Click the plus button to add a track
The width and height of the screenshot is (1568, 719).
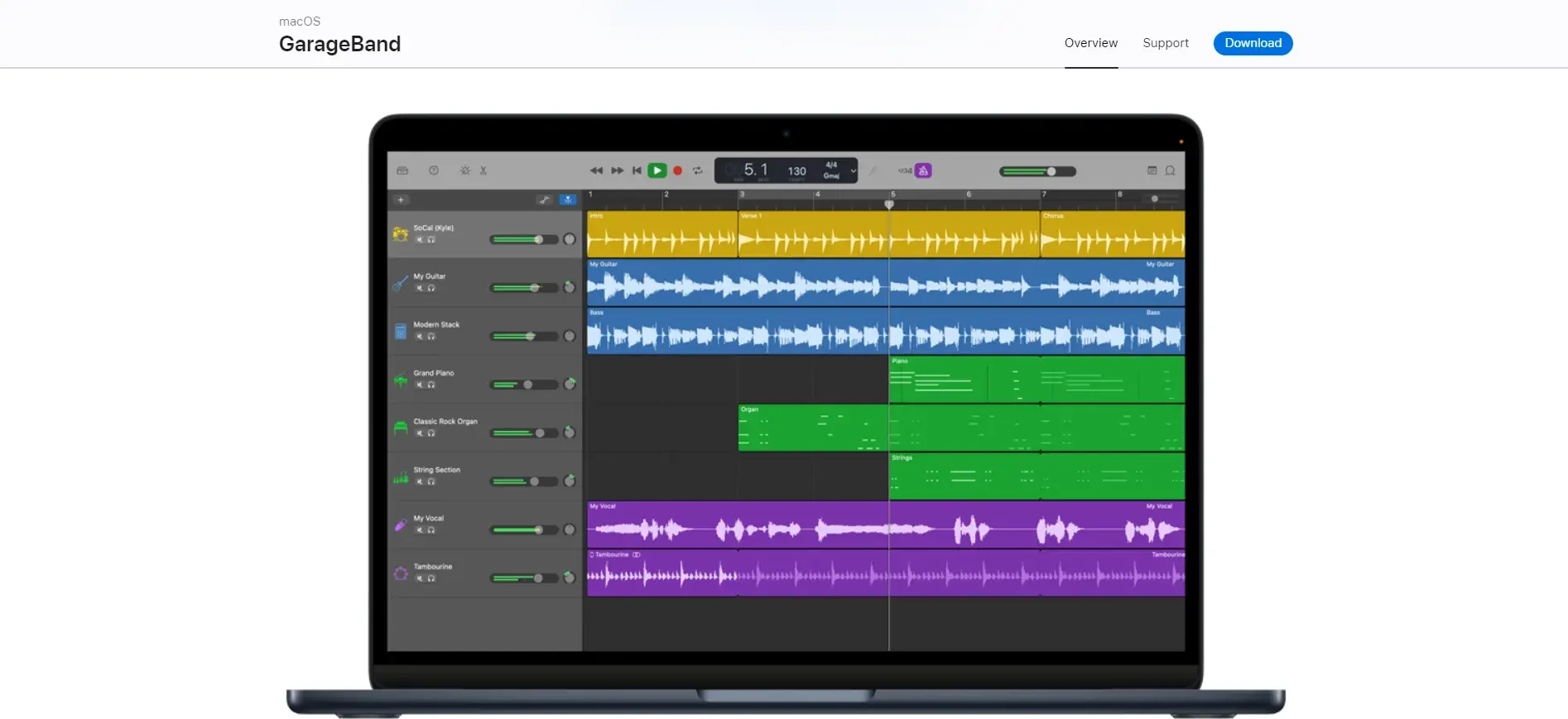click(401, 199)
